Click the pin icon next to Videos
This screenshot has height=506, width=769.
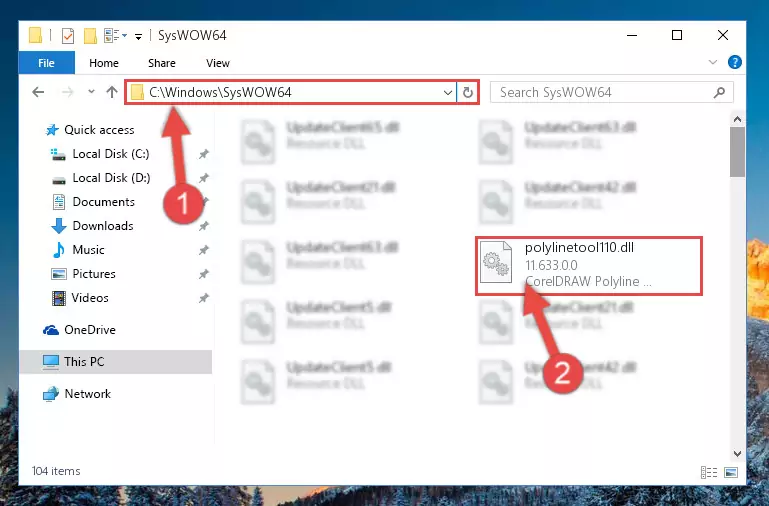204,299
